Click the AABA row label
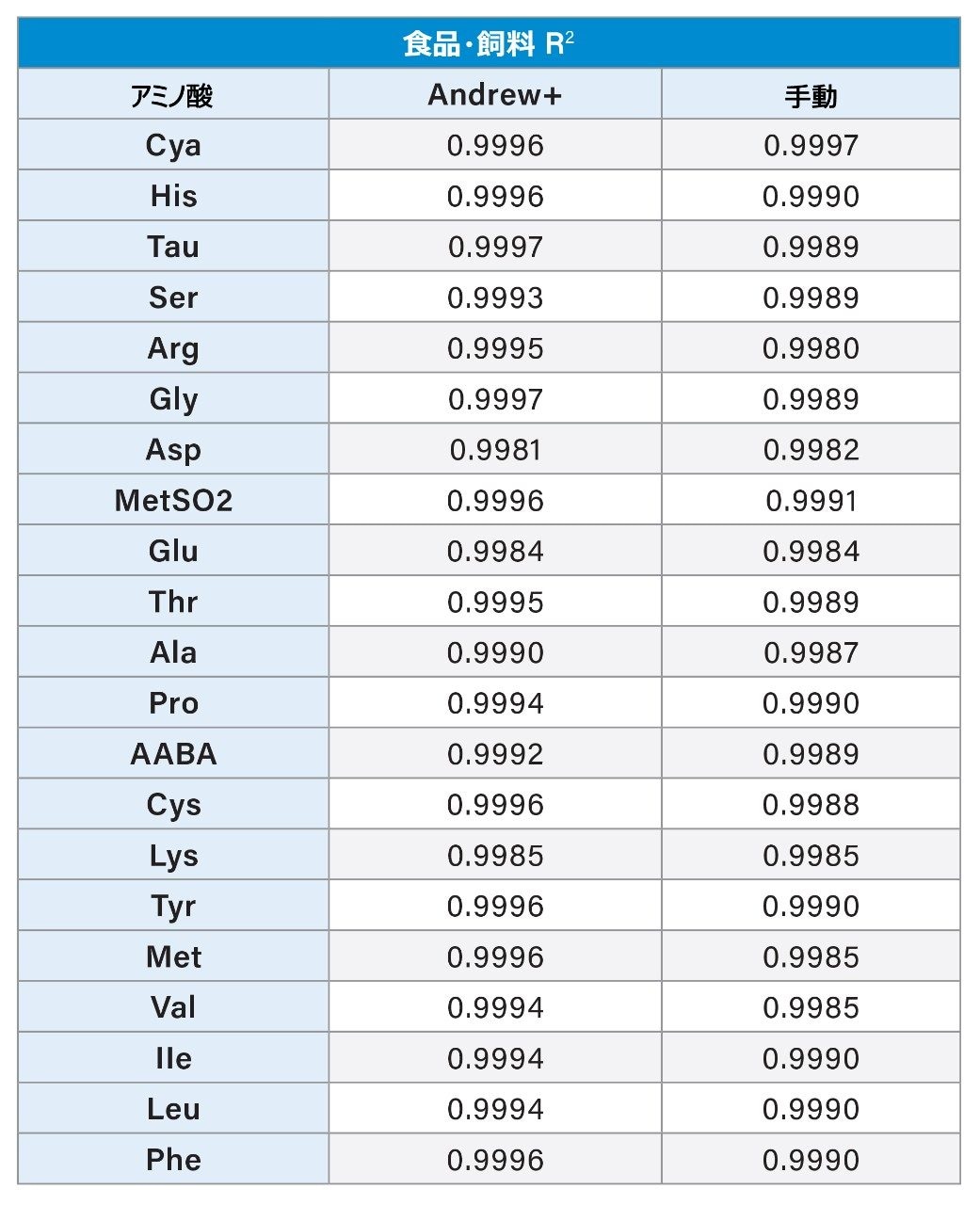The width and height of the screenshot is (980, 1205). click(173, 754)
